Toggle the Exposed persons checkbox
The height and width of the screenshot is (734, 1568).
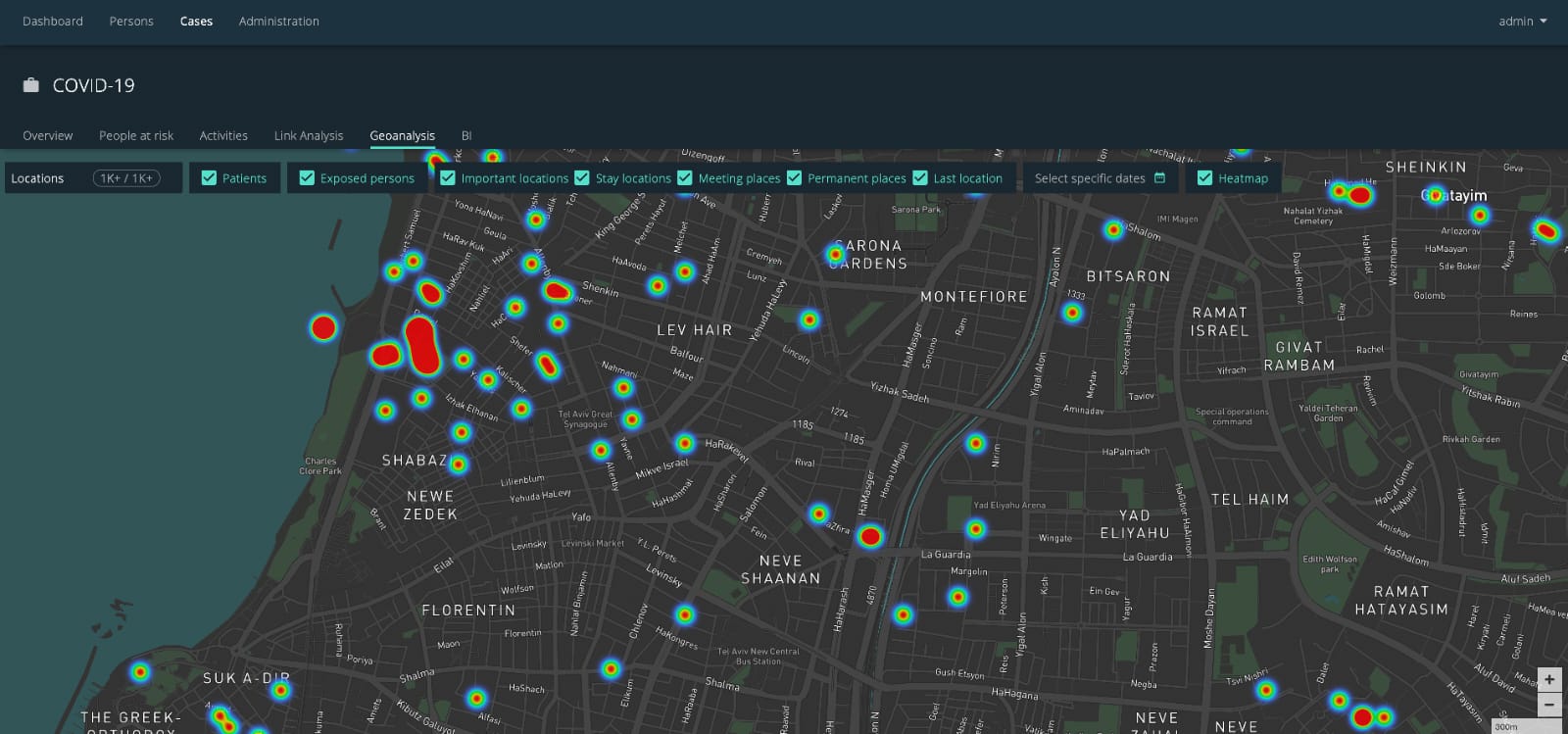tap(307, 178)
